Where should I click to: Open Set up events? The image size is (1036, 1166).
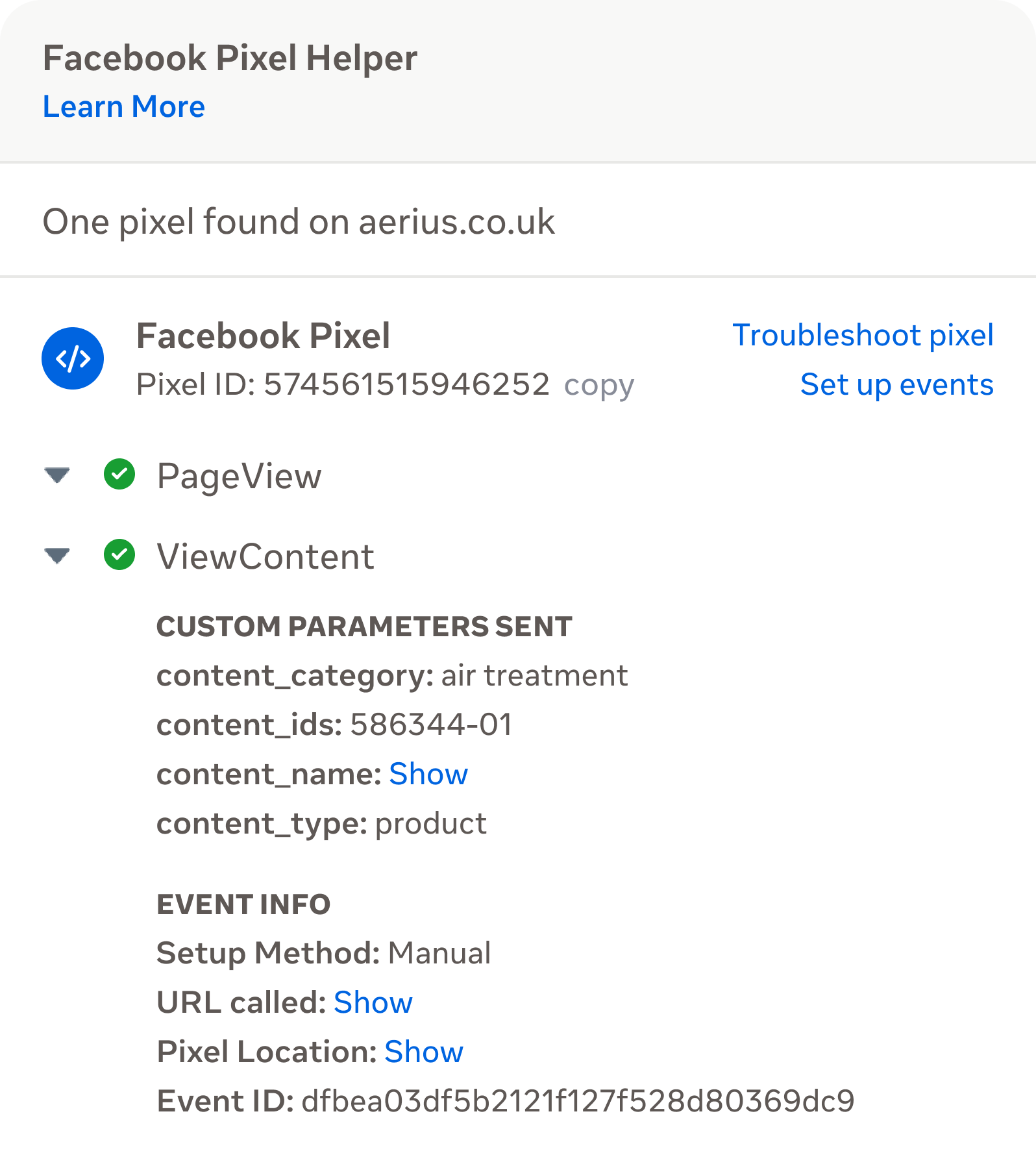pos(896,384)
